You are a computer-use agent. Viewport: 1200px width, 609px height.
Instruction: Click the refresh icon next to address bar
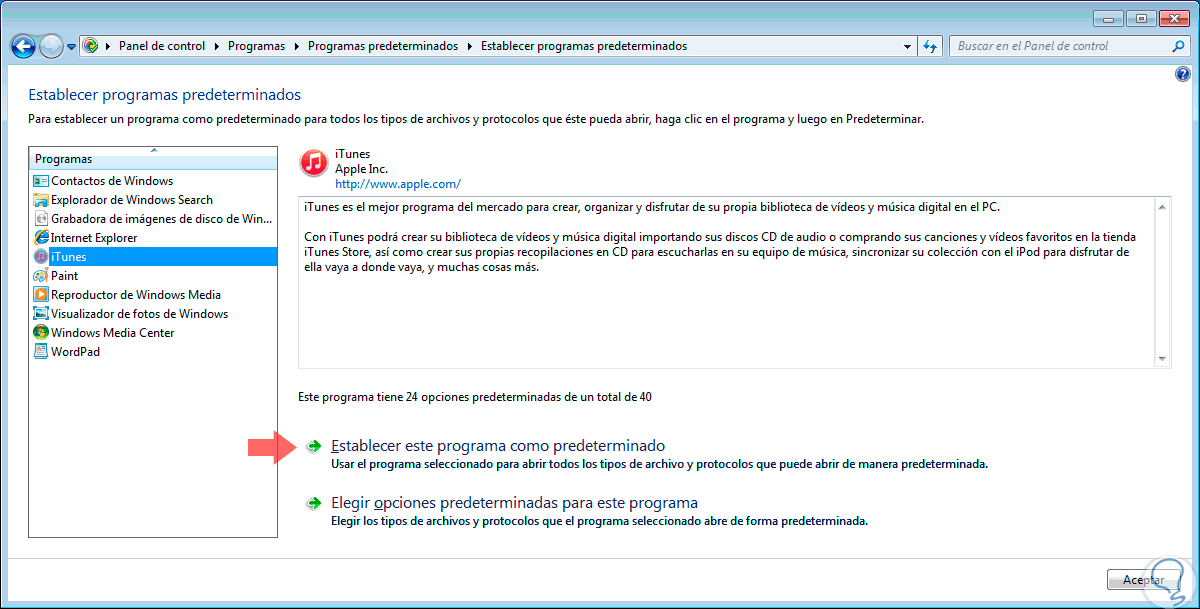[x=930, y=46]
